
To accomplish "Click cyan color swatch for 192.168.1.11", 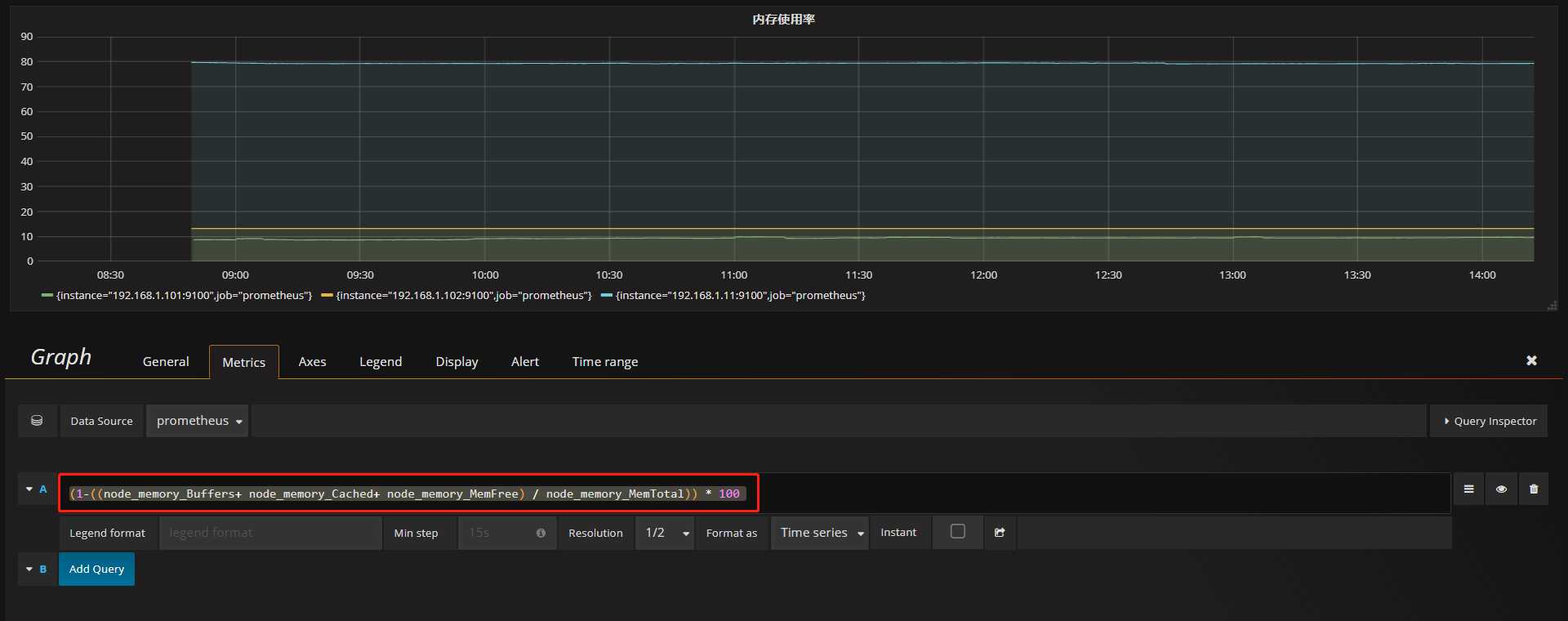I will click(x=606, y=296).
